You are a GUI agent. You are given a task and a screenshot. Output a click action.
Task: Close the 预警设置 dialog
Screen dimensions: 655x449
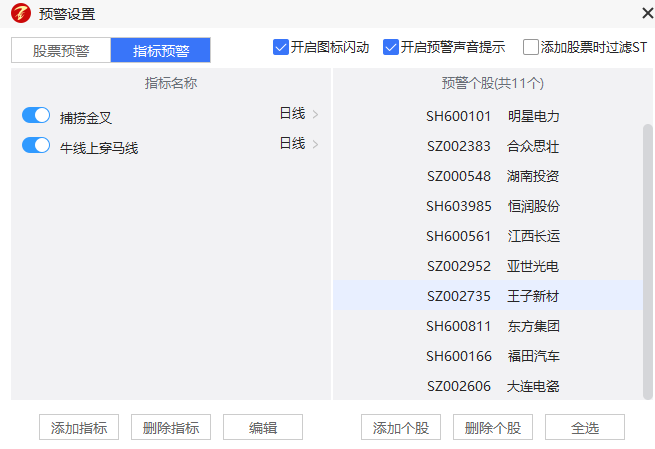coord(647,13)
